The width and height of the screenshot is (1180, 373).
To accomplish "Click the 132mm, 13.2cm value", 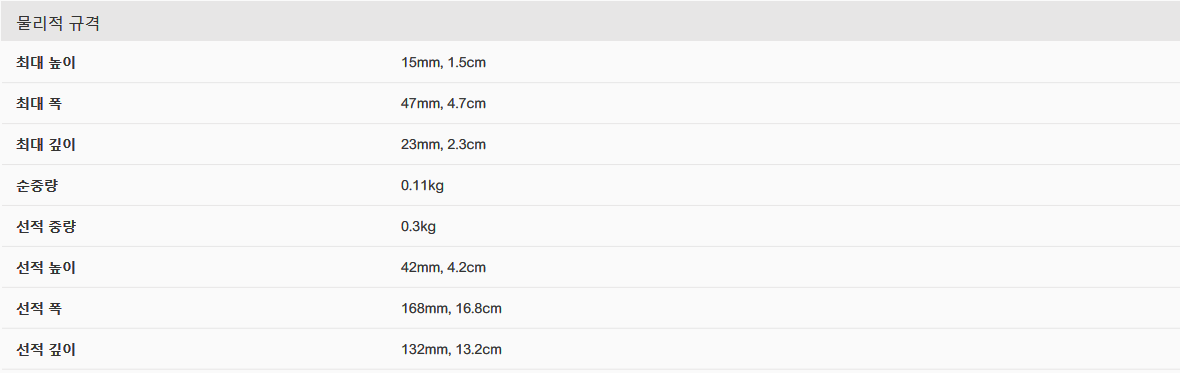I will [452, 349].
